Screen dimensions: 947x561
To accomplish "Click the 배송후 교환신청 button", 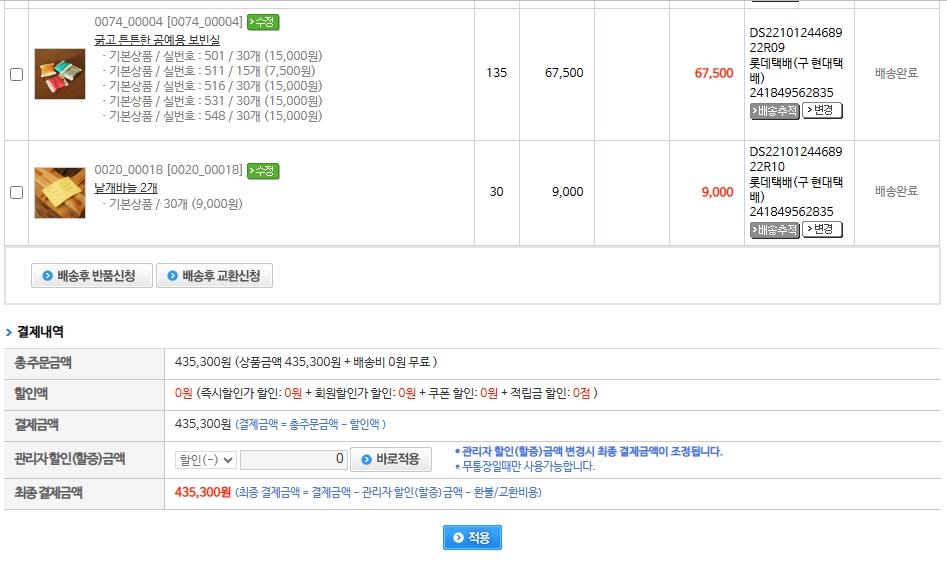I will (x=214, y=276).
